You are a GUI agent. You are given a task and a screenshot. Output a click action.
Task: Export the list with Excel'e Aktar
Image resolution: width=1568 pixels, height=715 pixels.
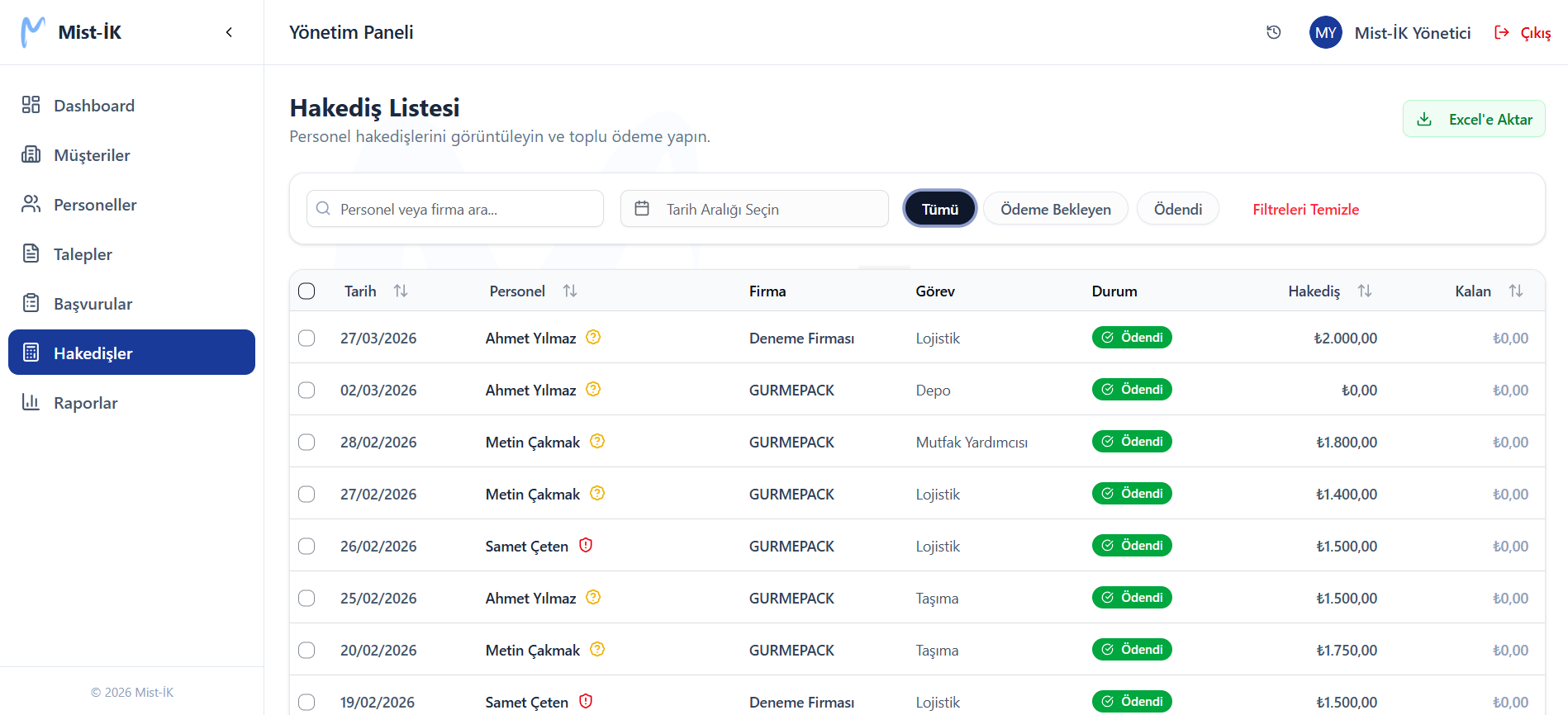click(1473, 119)
